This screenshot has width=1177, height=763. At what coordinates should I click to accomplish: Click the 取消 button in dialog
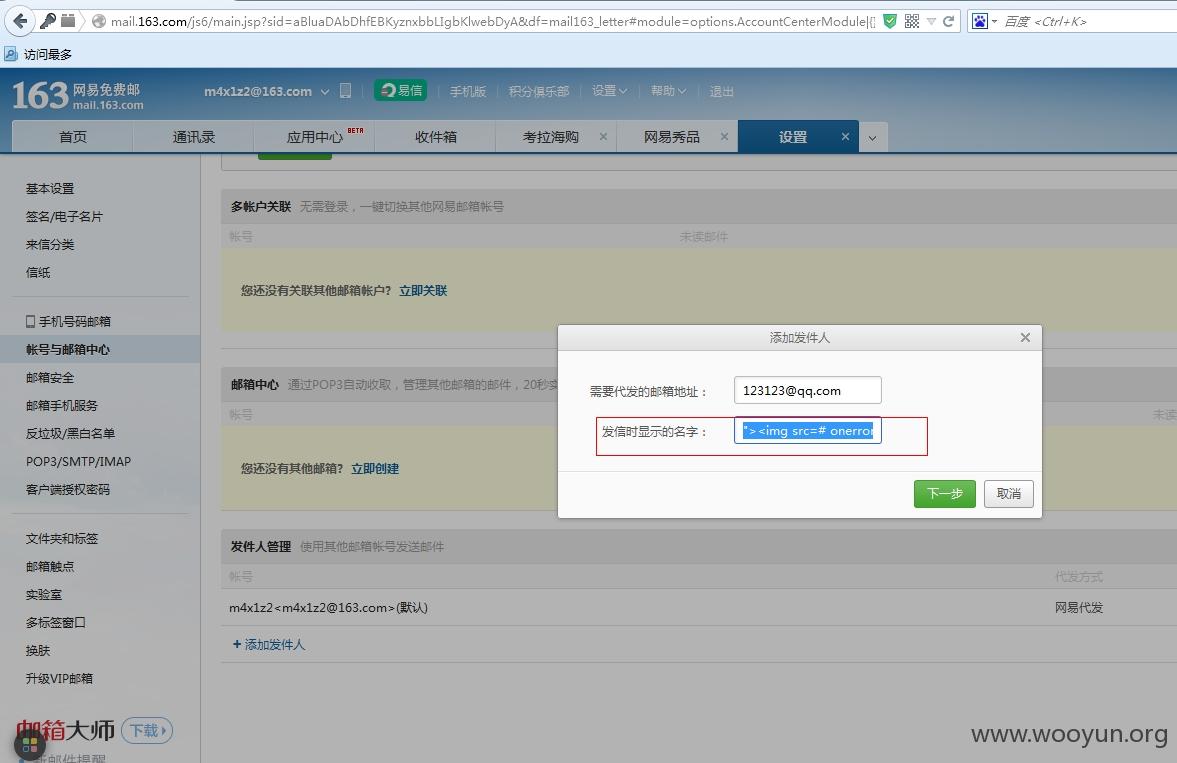1009,493
